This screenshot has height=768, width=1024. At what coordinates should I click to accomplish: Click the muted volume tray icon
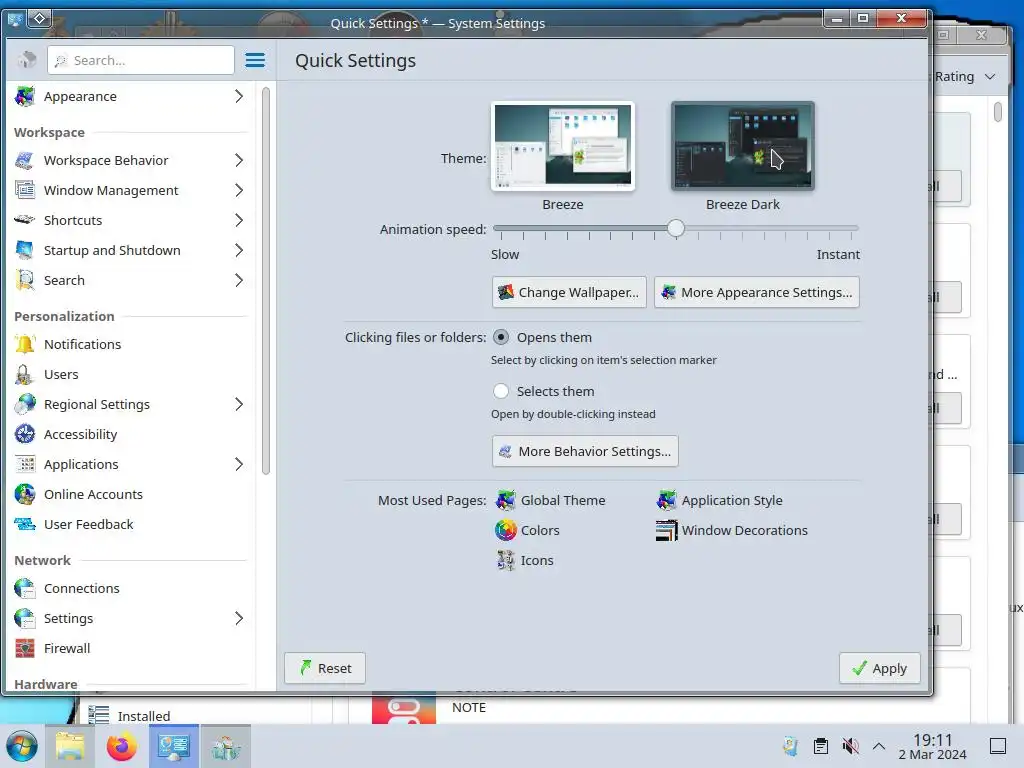point(850,746)
